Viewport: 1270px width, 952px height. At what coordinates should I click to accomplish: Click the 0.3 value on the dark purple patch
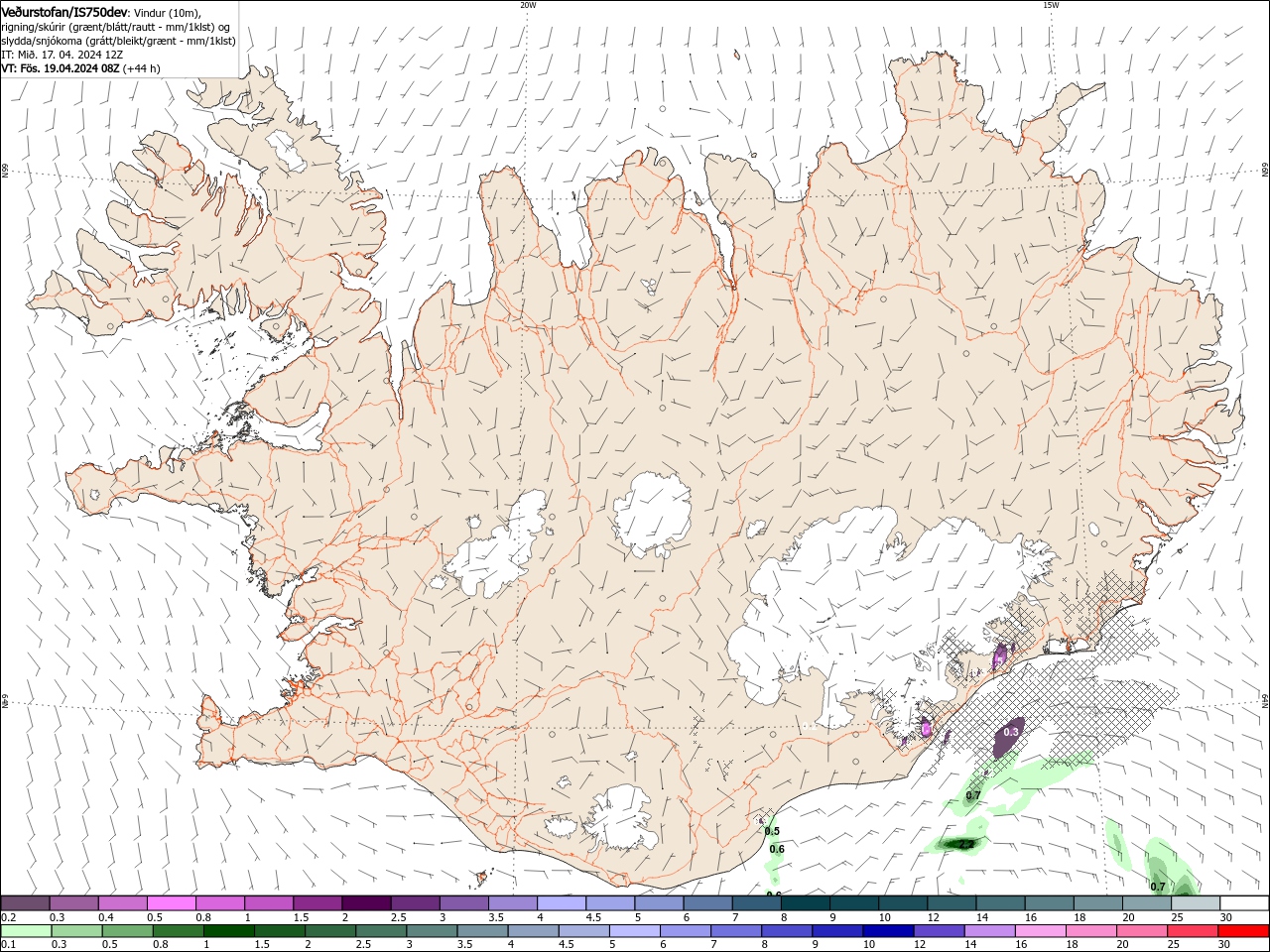pyautogui.click(x=1011, y=732)
